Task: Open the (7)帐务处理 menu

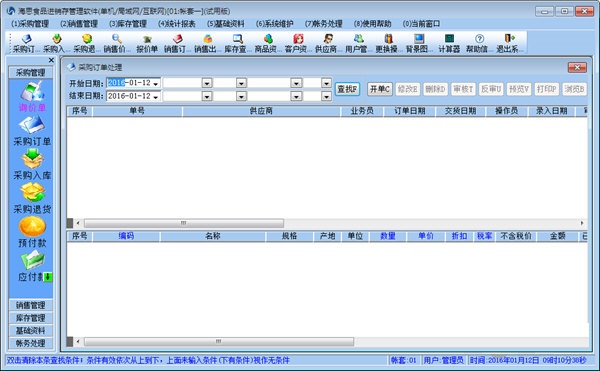Action: tap(324, 24)
